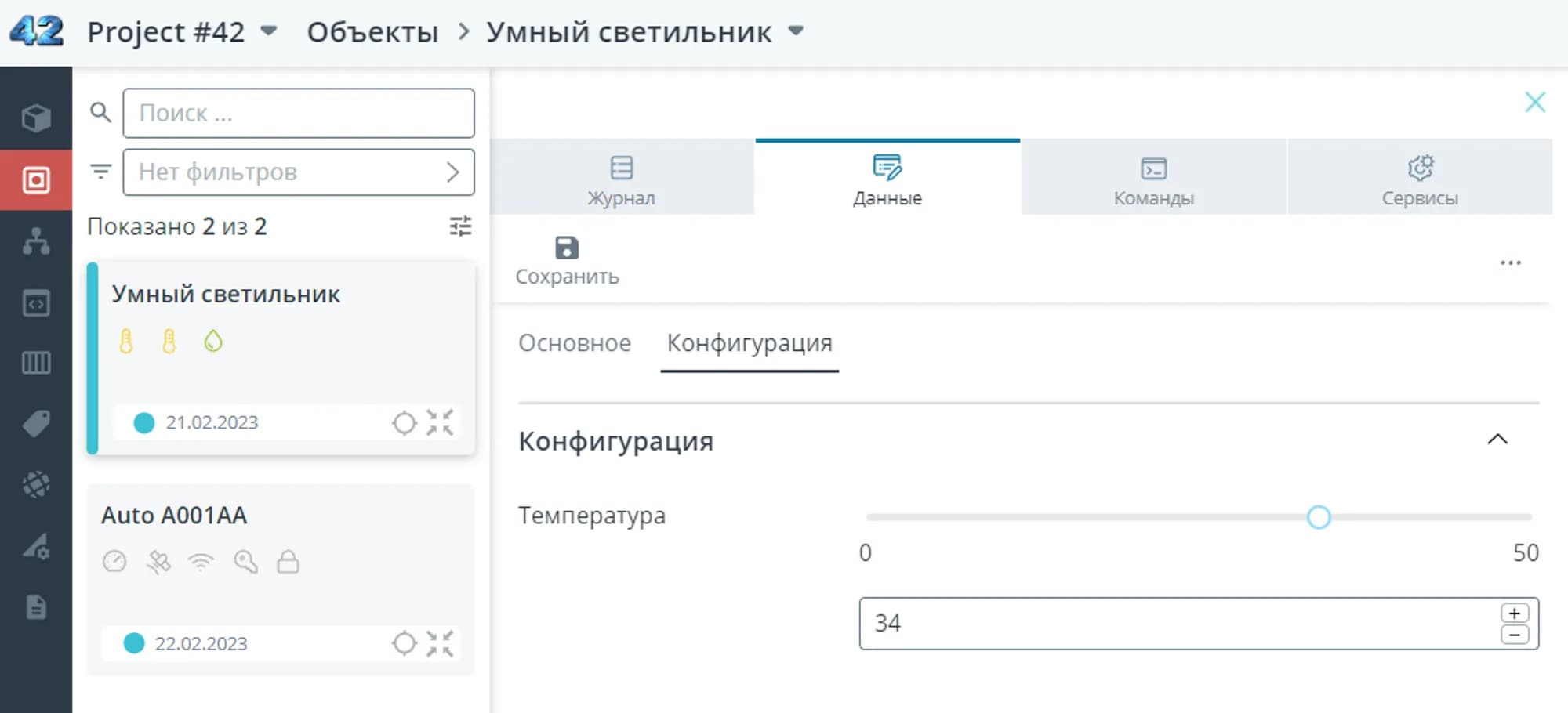Screen dimensions: 1568x713
Task: Toggle target locate icon on Auto A001AA card
Action: pyautogui.click(x=404, y=643)
